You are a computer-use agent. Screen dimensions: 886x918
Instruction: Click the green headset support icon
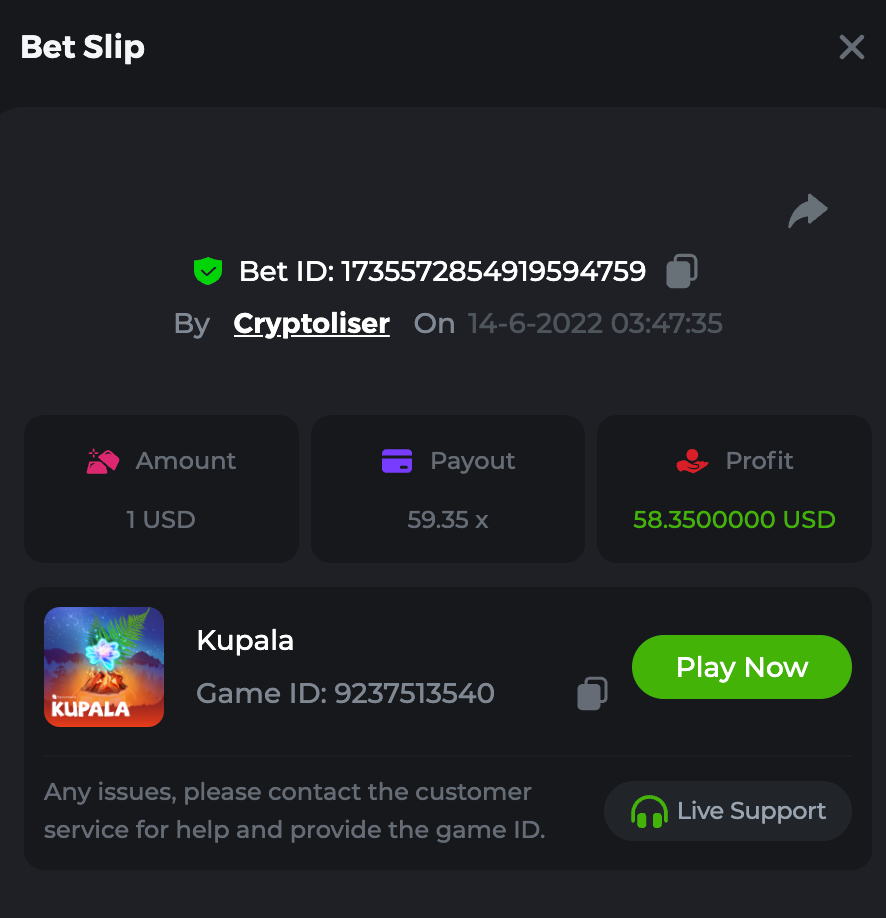(x=649, y=811)
